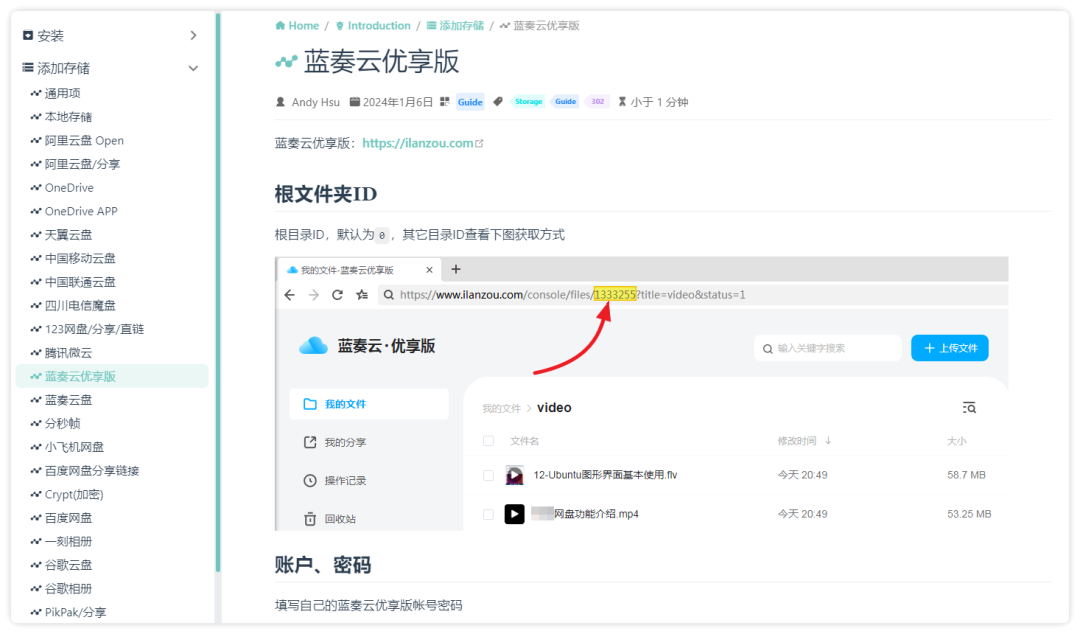Image resolution: width=1080 pixels, height=634 pixels.
Task: Open the https://ilanzou.com external link
Action: (422, 143)
